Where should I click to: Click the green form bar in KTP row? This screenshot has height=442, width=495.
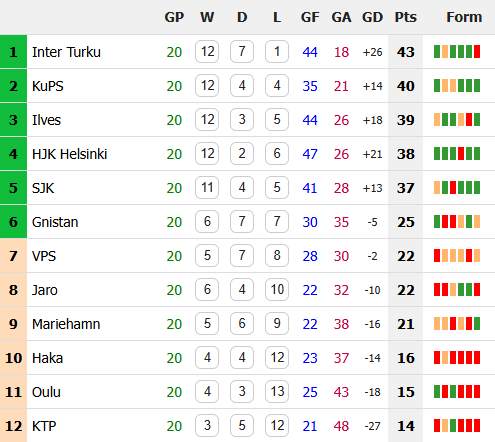[453, 426]
